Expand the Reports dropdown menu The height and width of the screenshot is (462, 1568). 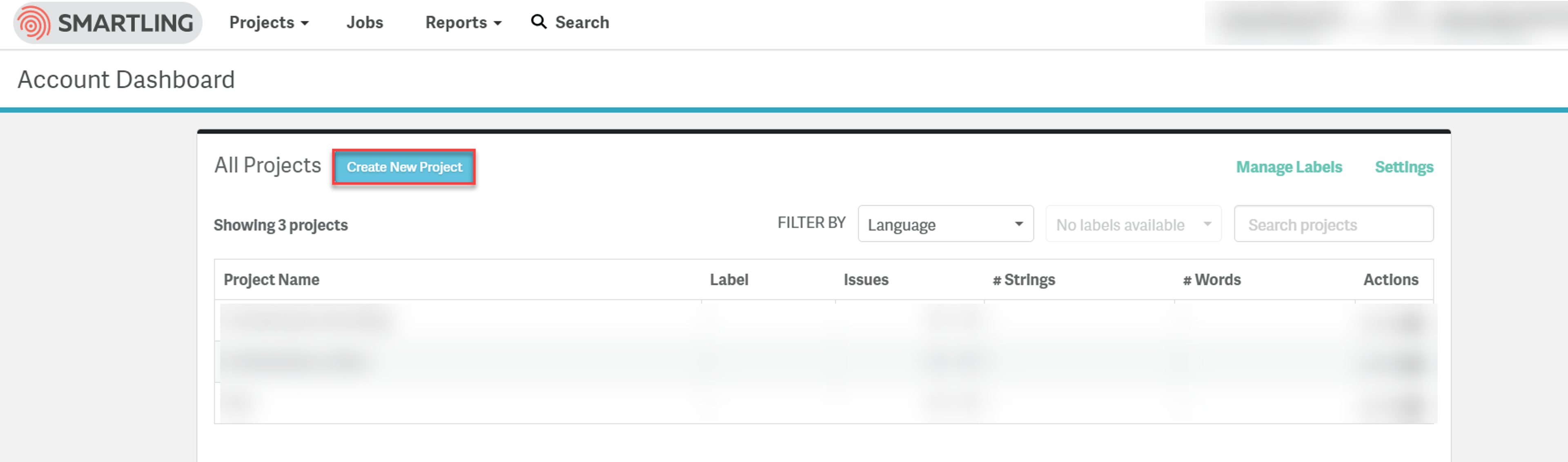(463, 22)
